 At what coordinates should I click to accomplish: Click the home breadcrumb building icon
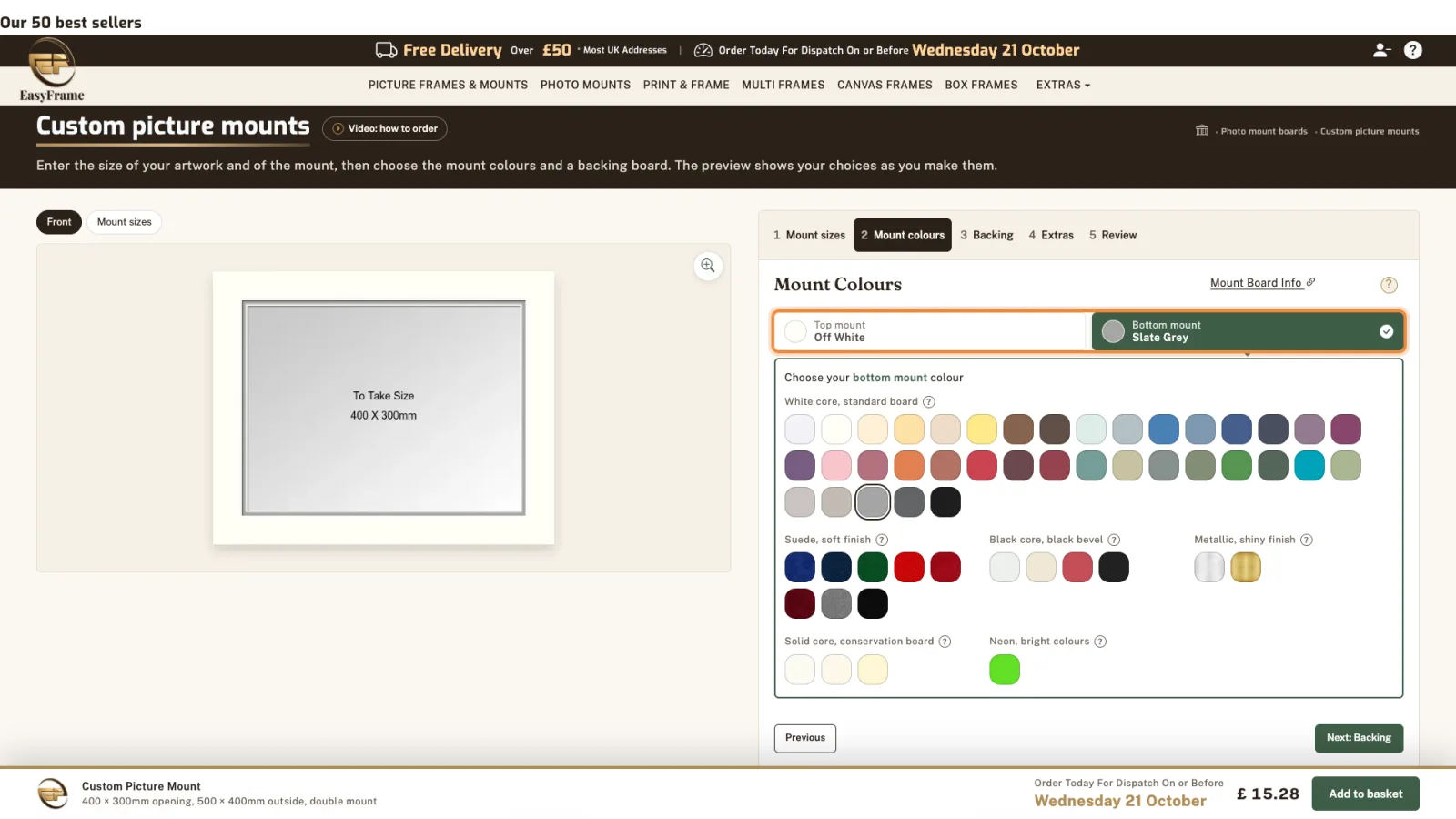click(1202, 131)
